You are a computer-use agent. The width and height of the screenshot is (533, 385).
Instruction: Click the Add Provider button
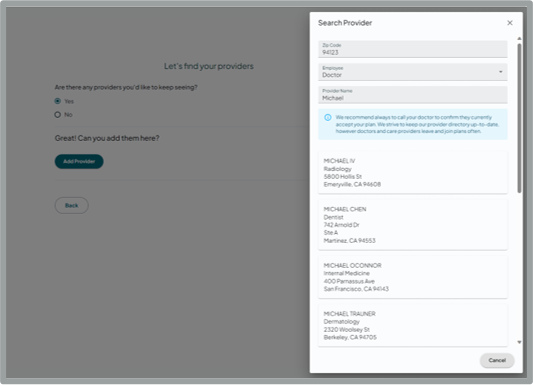79,161
